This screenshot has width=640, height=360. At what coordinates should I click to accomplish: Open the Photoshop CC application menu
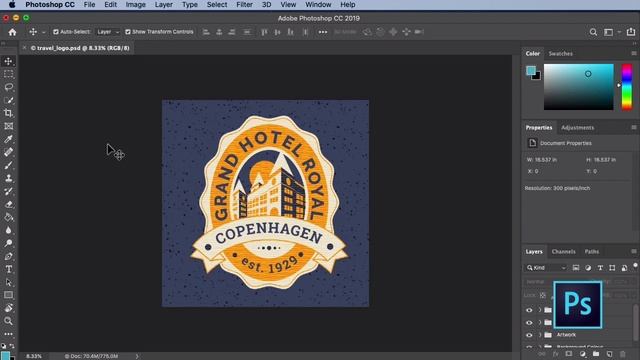point(50,4)
